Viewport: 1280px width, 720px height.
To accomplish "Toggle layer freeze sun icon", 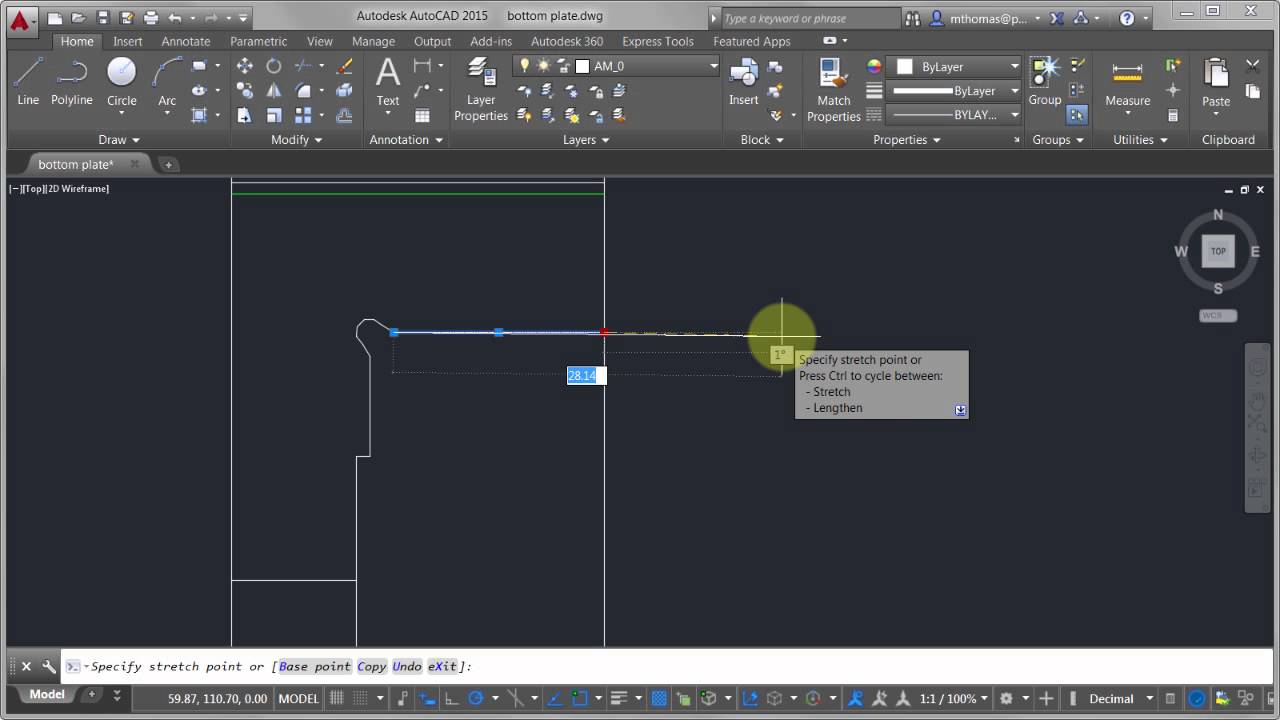I will point(543,66).
